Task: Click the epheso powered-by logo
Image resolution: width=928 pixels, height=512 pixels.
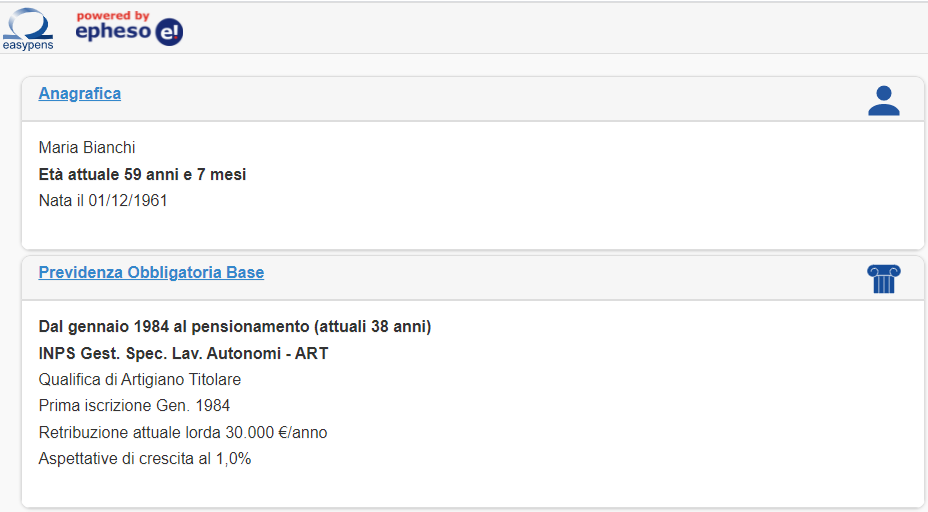Action: (x=129, y=28)
